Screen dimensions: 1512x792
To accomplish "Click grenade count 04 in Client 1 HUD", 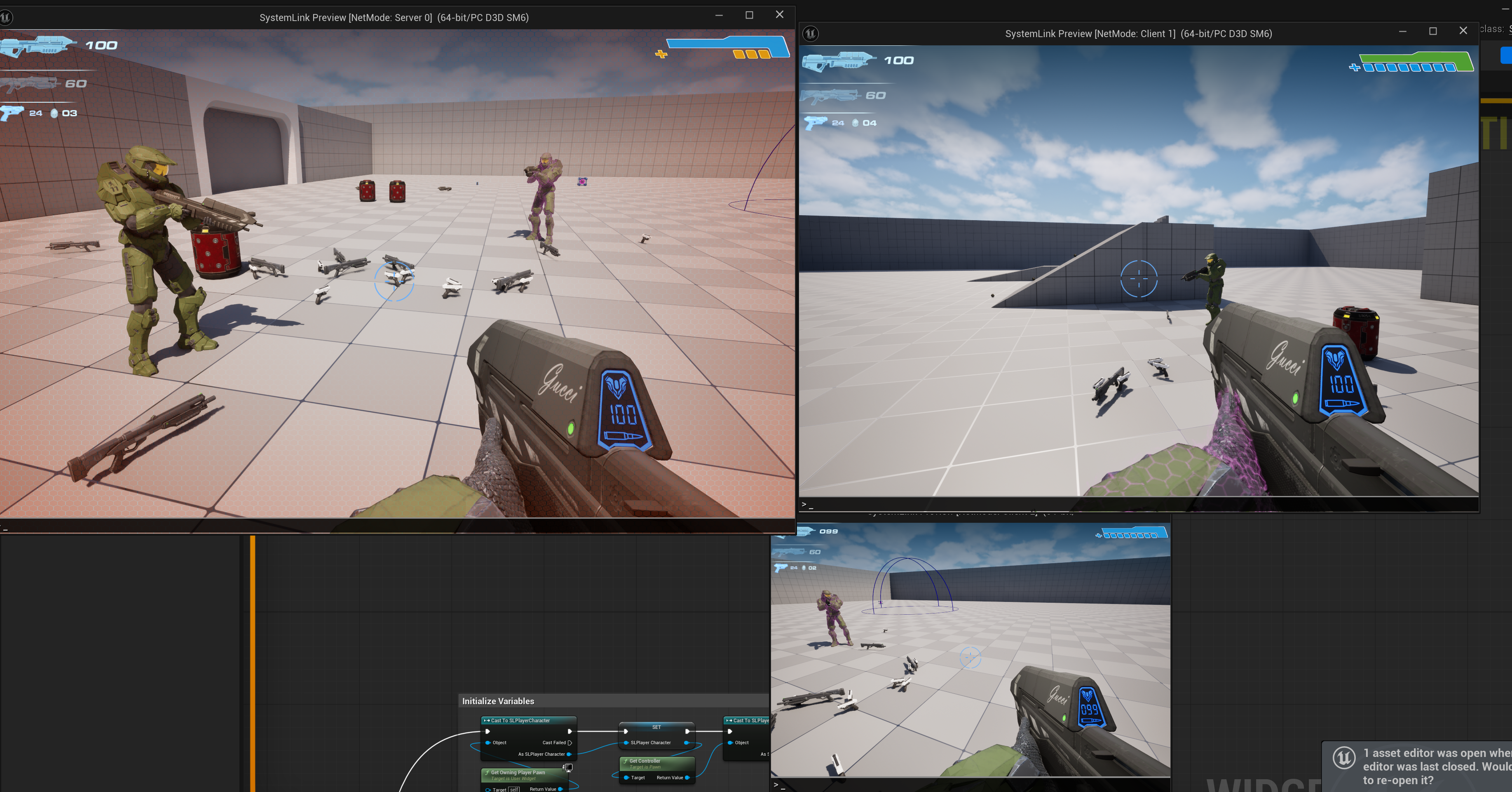I will [x=869, y=123].
